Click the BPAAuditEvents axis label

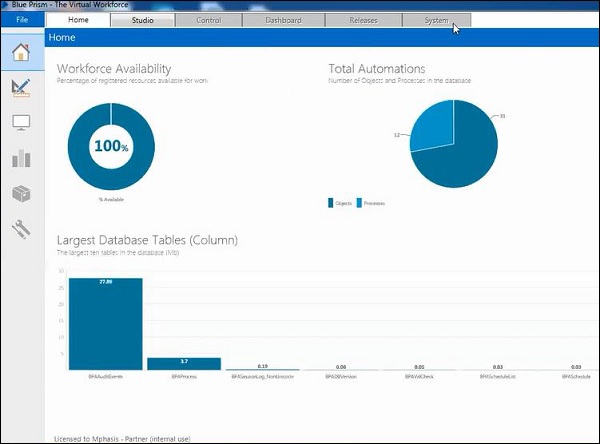(x=106, y=377)
